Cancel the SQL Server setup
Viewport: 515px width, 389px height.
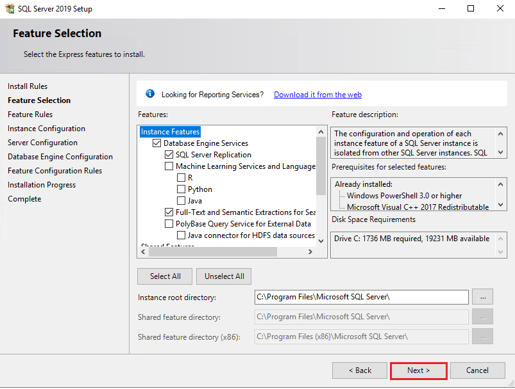click(x=477, y=371)
